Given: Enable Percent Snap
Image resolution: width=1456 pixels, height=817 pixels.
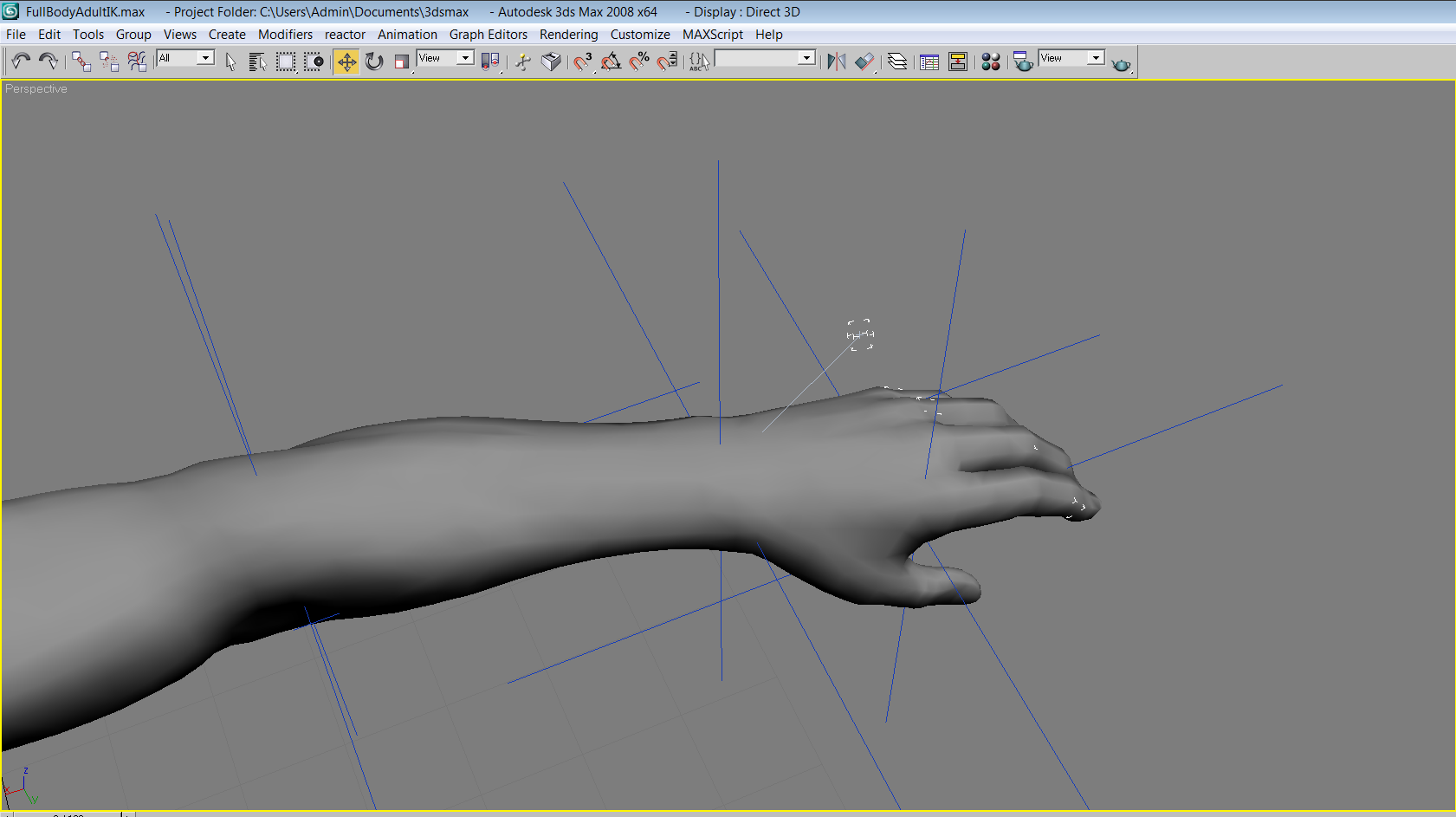Looking at the screenshot, I should [639, 61].
